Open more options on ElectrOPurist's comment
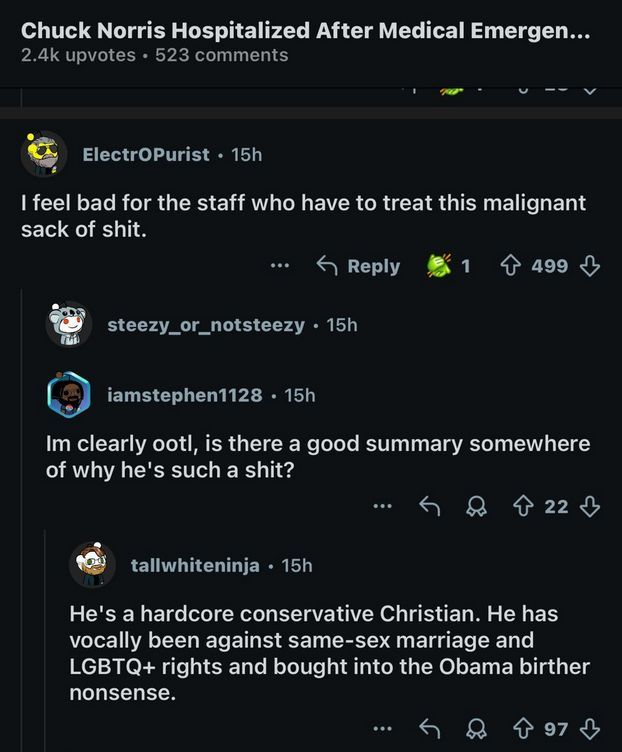Image resolution: width=622 pixels, height=752 pixels. 280,266
